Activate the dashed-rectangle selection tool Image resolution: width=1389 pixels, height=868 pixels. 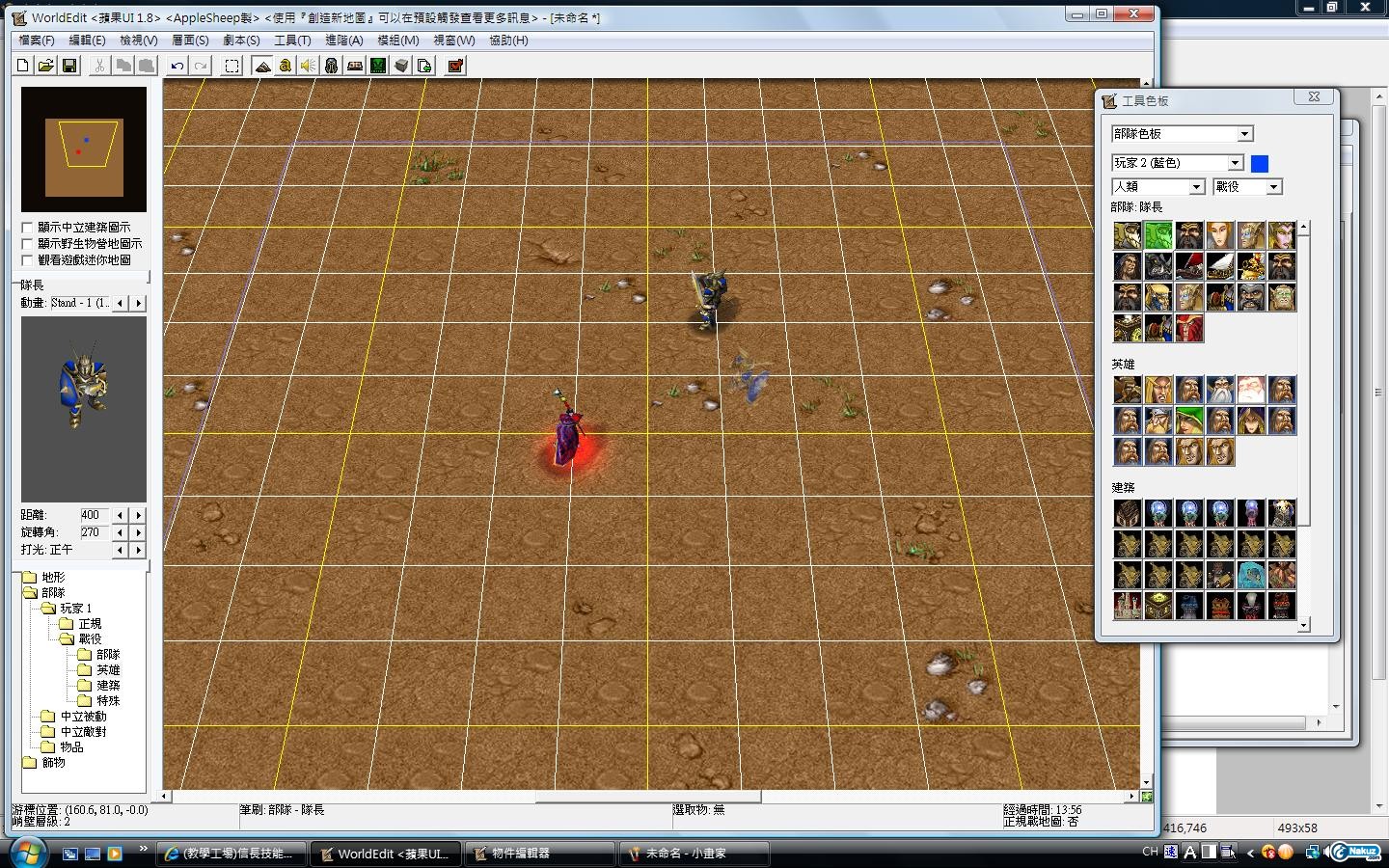(232, 66)
